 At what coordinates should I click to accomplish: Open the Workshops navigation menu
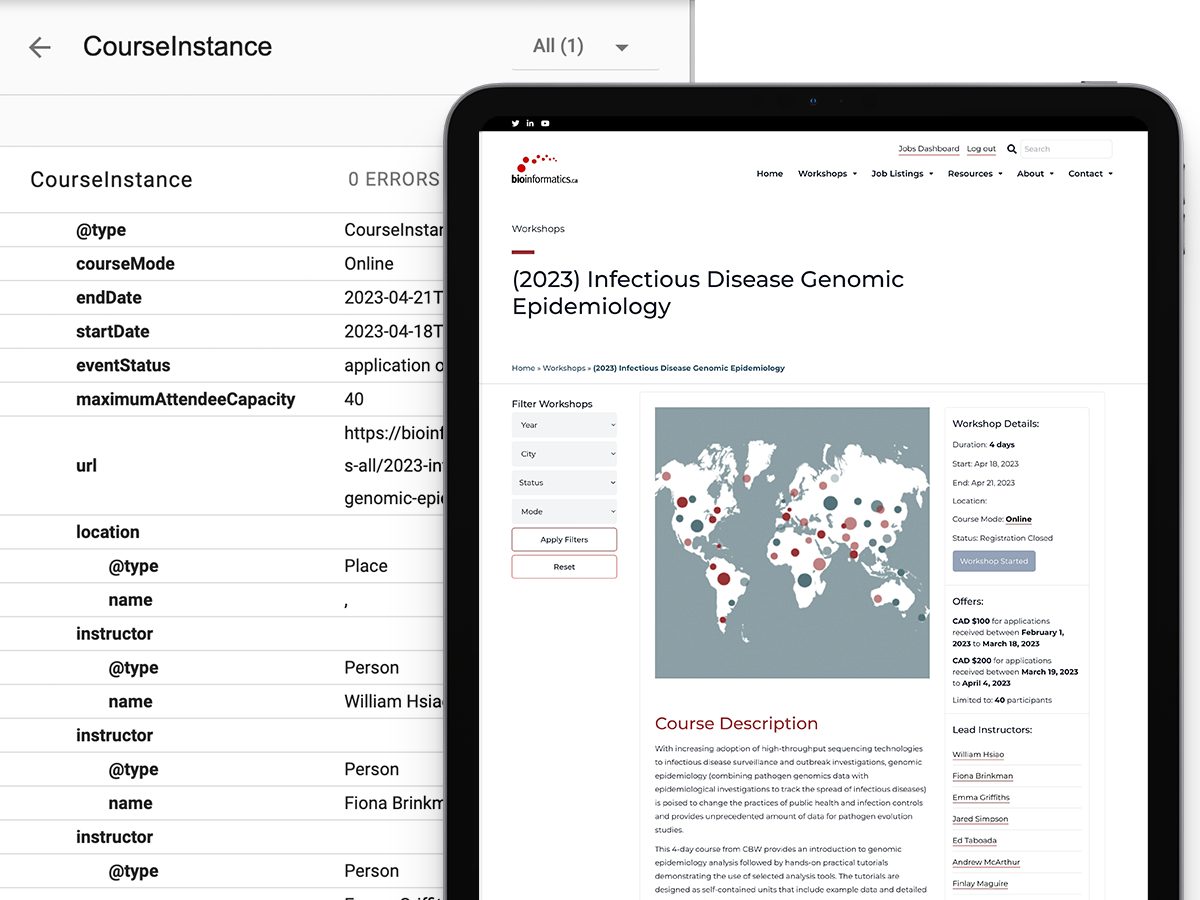[827, 174]
